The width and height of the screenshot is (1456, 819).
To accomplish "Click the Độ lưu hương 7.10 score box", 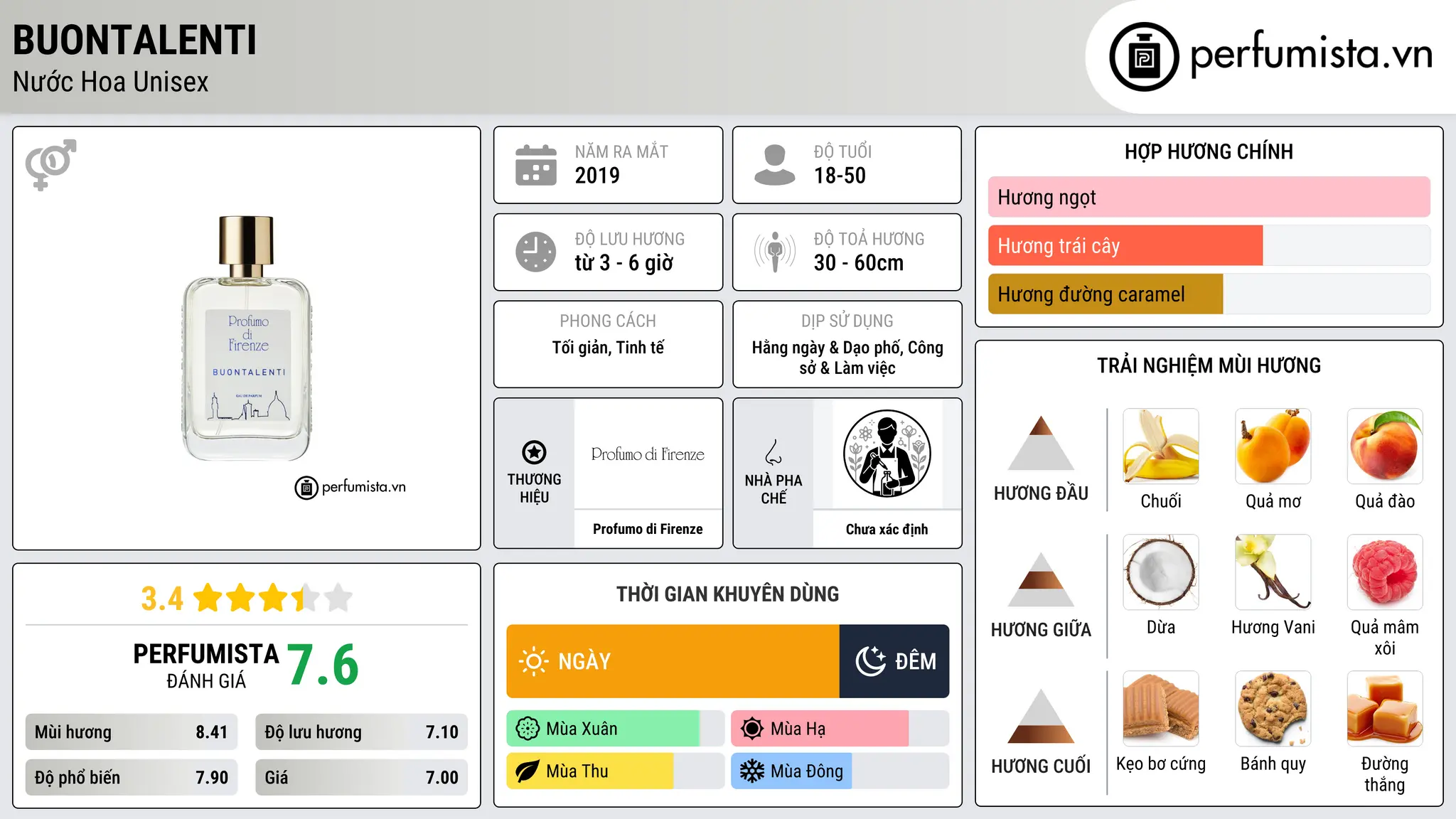I will (361, 732).
